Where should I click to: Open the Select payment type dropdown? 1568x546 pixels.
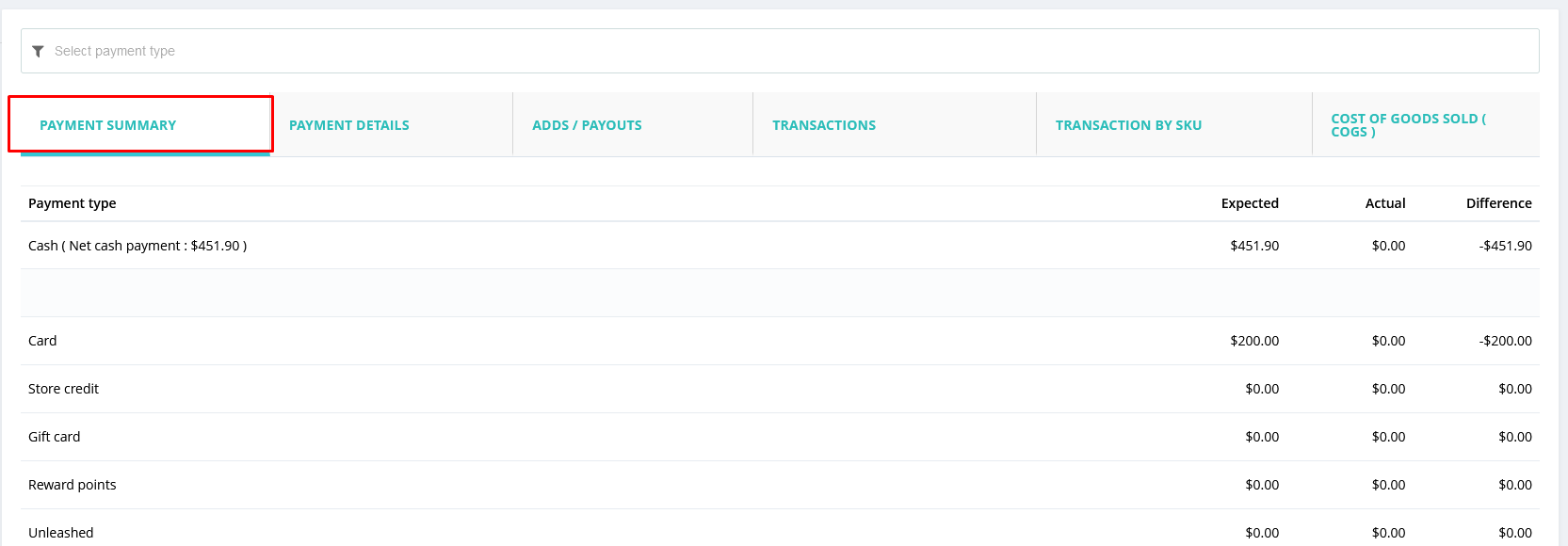pyautogui.click(x=780, y=51)
